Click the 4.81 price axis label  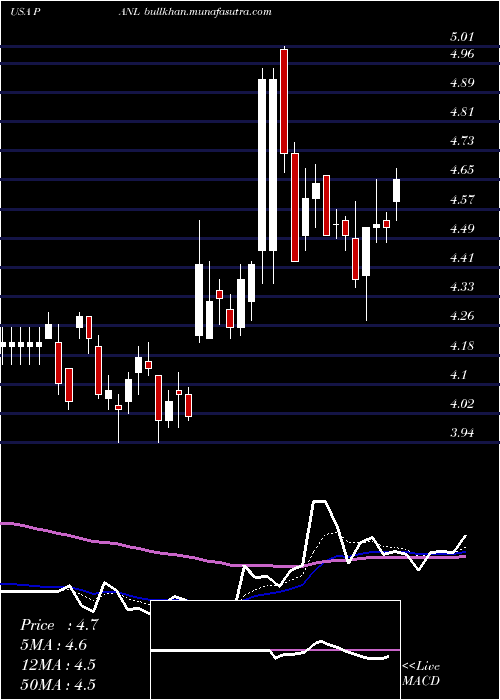pyautogui.click(x=462, y=112)
